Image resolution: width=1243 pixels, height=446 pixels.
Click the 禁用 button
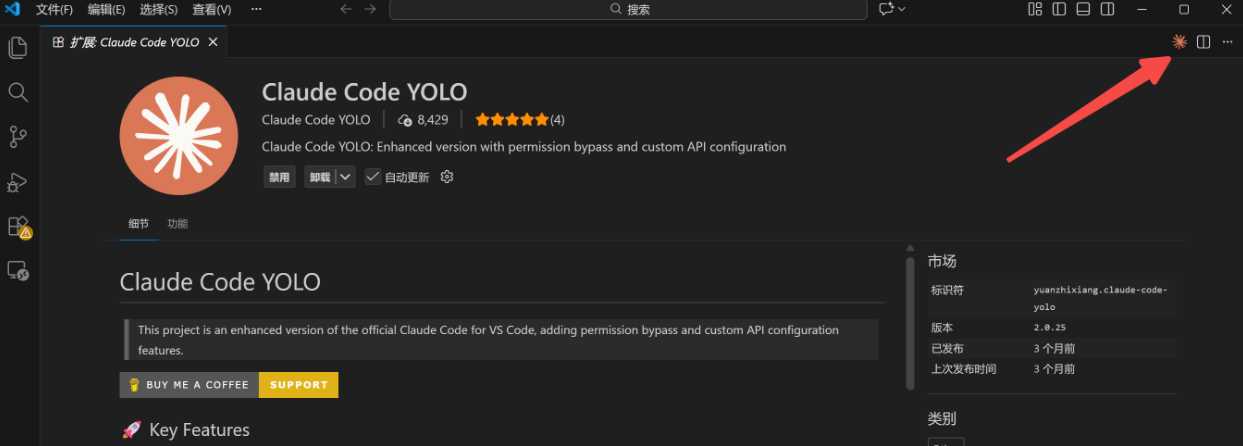(x=279, y=177)
